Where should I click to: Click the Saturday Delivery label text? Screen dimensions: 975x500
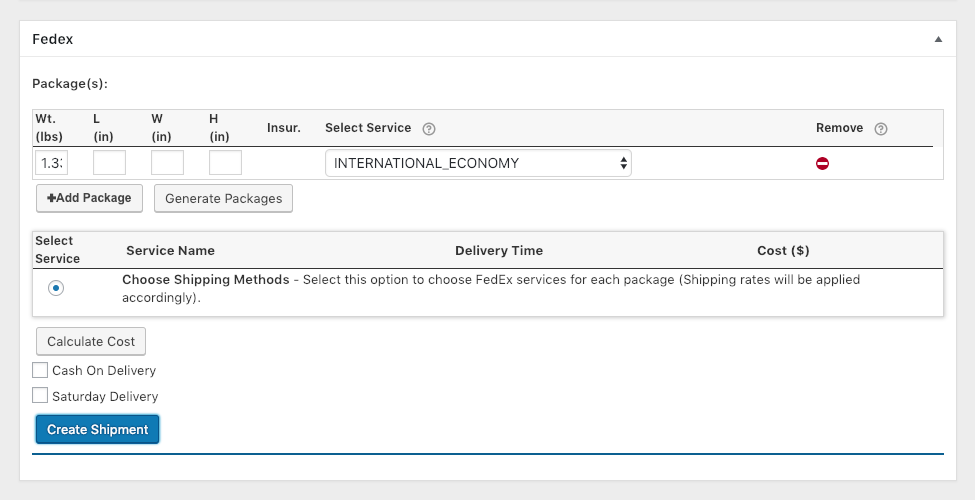click(x=105, y=396)
